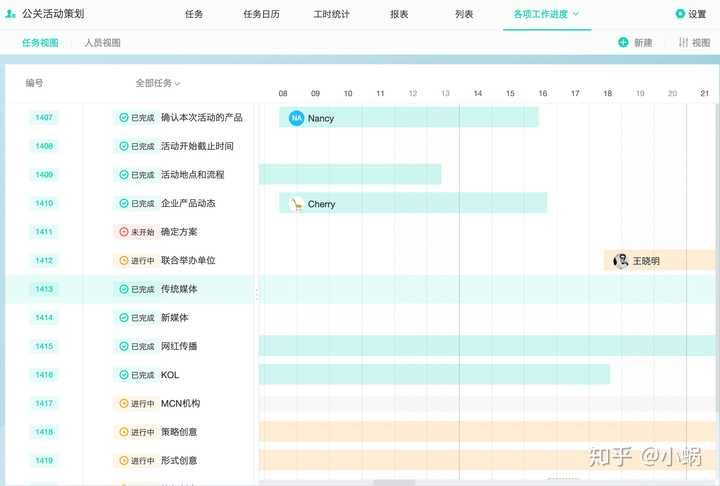Image resolution: width=720 pixels, height=486 pixels.
Task: Click the 编号 column header
Action: tap(34, 83)
